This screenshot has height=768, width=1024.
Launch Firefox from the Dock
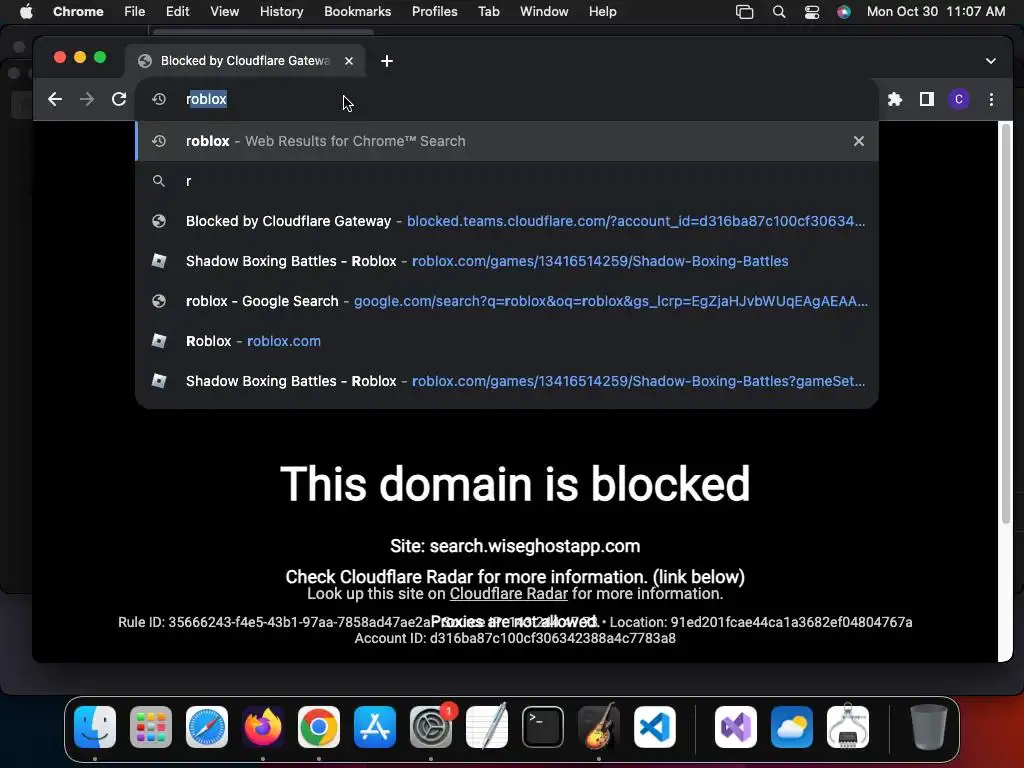(263, 727)
